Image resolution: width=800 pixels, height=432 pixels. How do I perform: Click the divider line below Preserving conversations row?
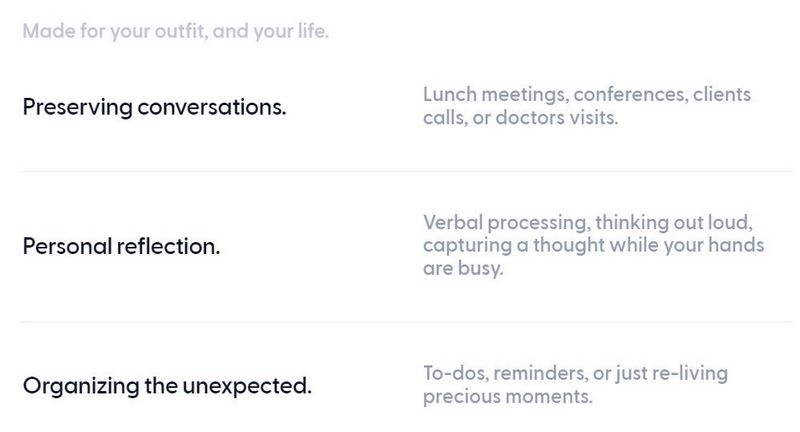406,172
